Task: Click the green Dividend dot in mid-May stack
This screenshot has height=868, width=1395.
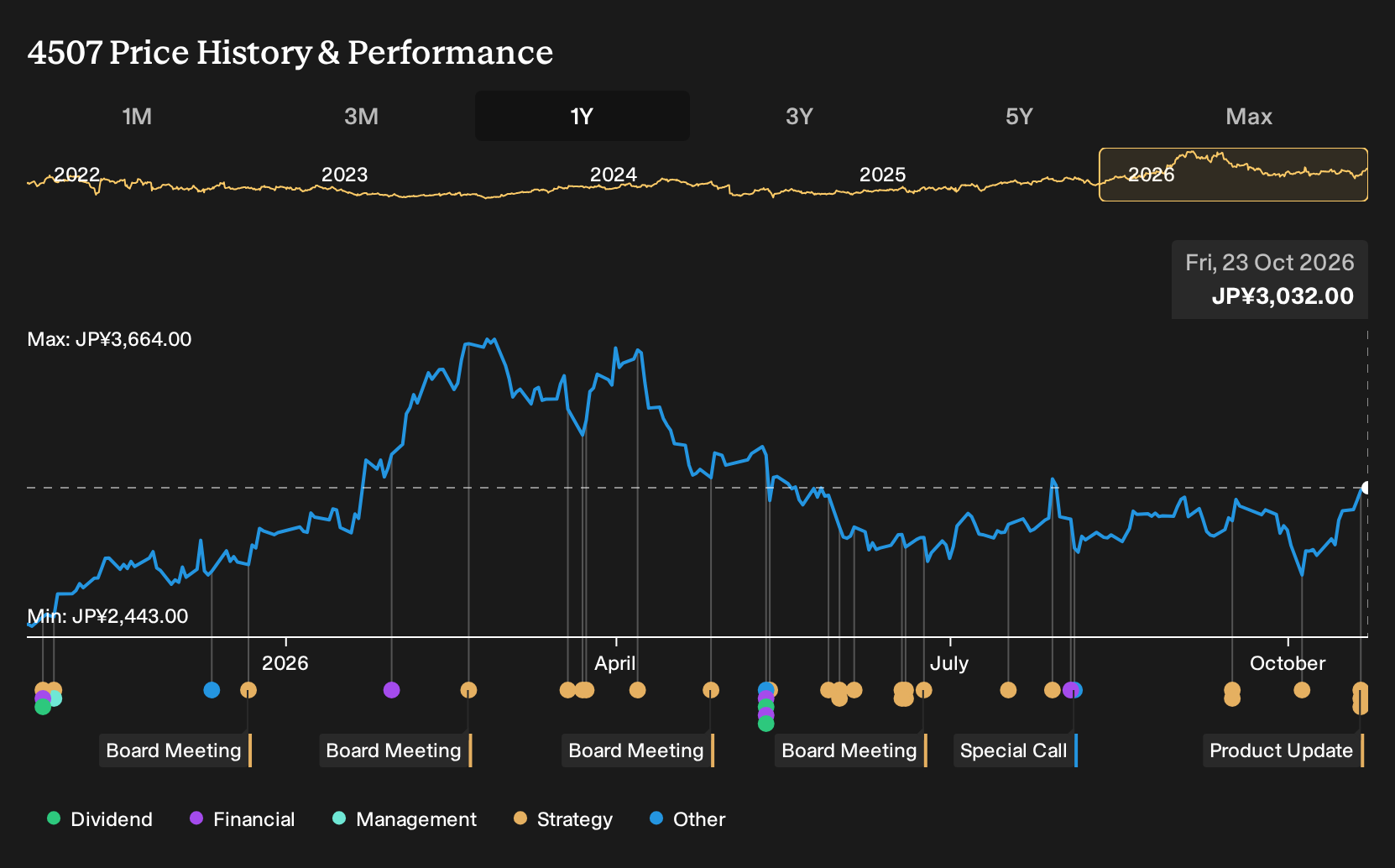Action: point(765,723)
